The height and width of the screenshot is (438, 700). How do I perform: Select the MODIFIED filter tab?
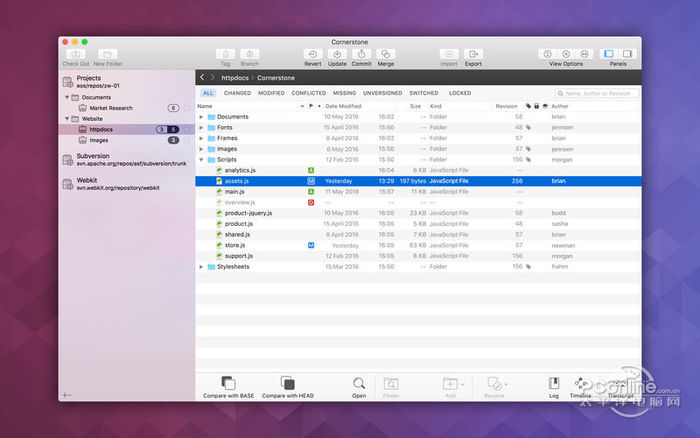tap(271, 93)
